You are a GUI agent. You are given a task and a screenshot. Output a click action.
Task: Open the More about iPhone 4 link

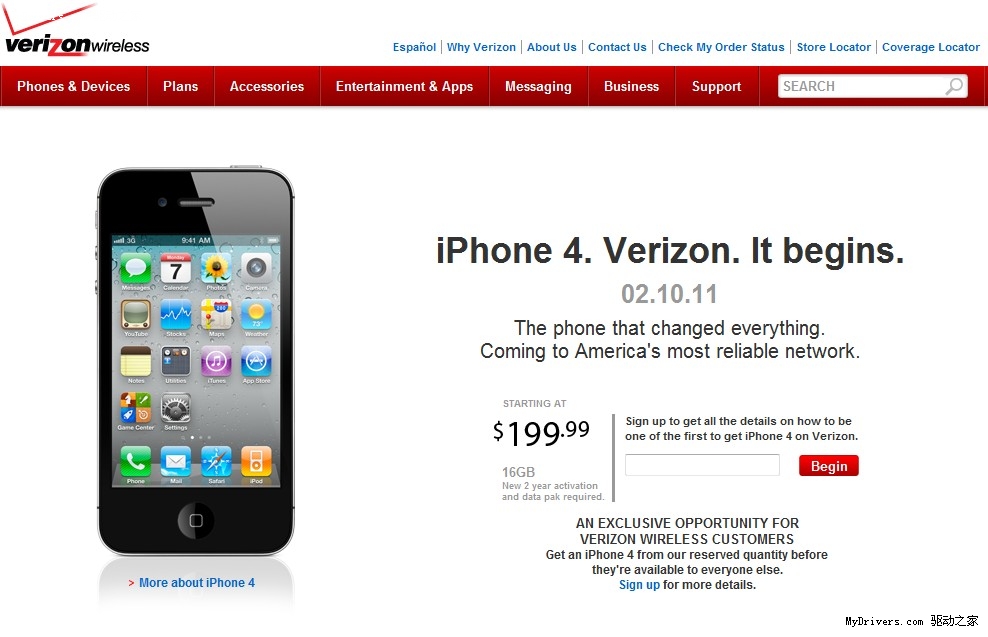(197, 583)
